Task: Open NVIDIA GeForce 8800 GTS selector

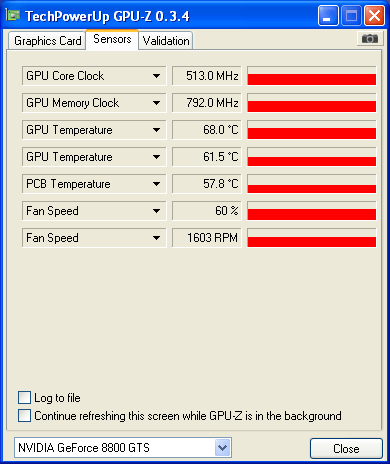Action: [123, 448]
